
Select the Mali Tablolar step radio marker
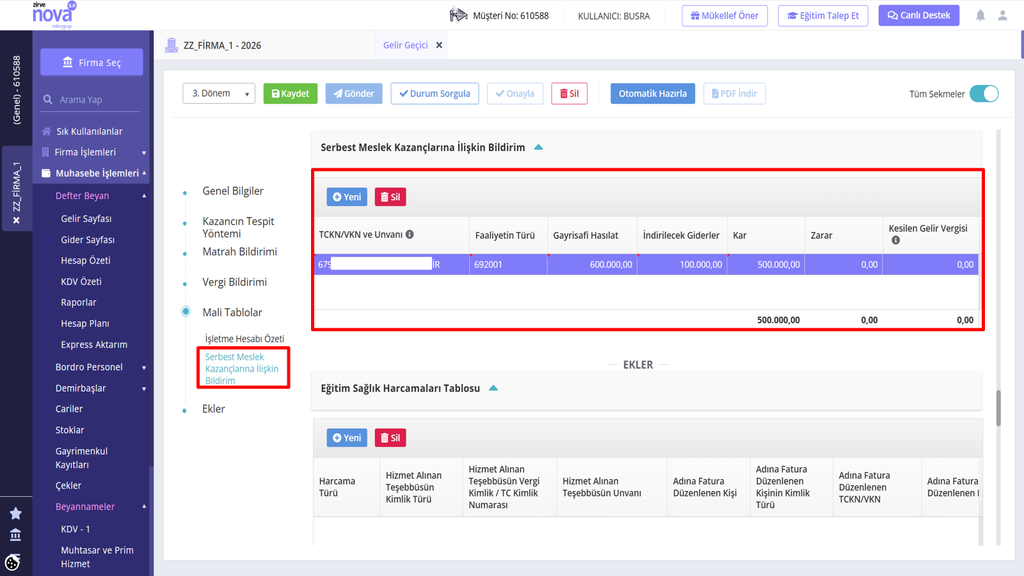click(x=186, y=312)
